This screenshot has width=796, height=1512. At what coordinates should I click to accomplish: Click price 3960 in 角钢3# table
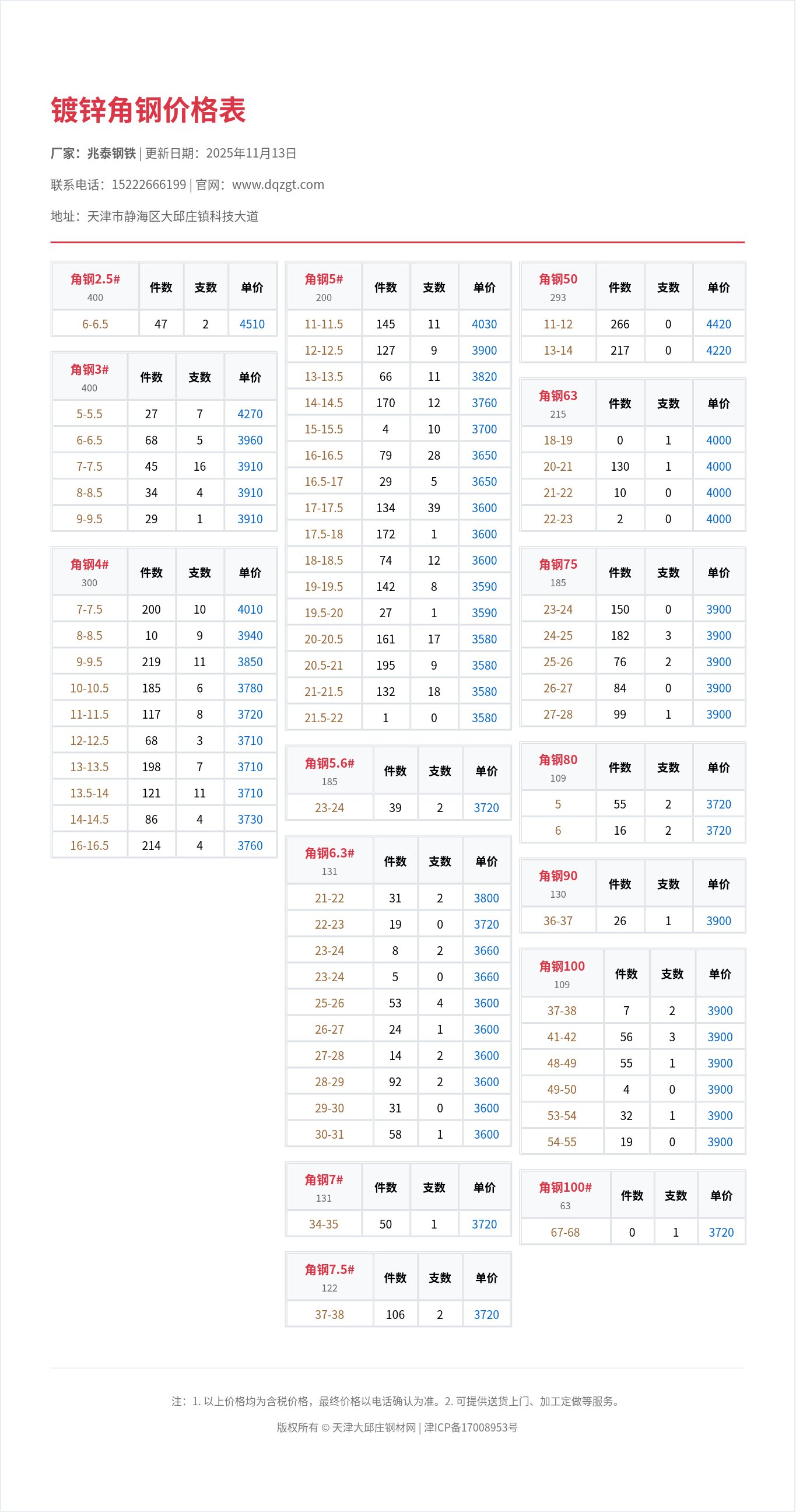[x=250, y=440]
